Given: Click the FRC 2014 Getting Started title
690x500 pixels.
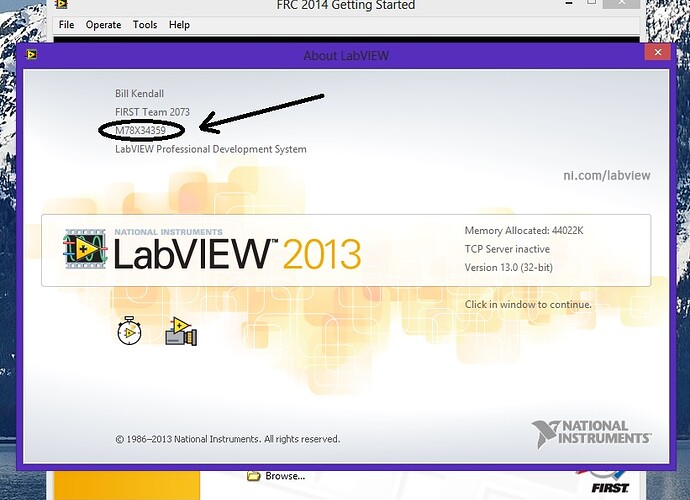Looking at the screenshot, I should [345, 5].
